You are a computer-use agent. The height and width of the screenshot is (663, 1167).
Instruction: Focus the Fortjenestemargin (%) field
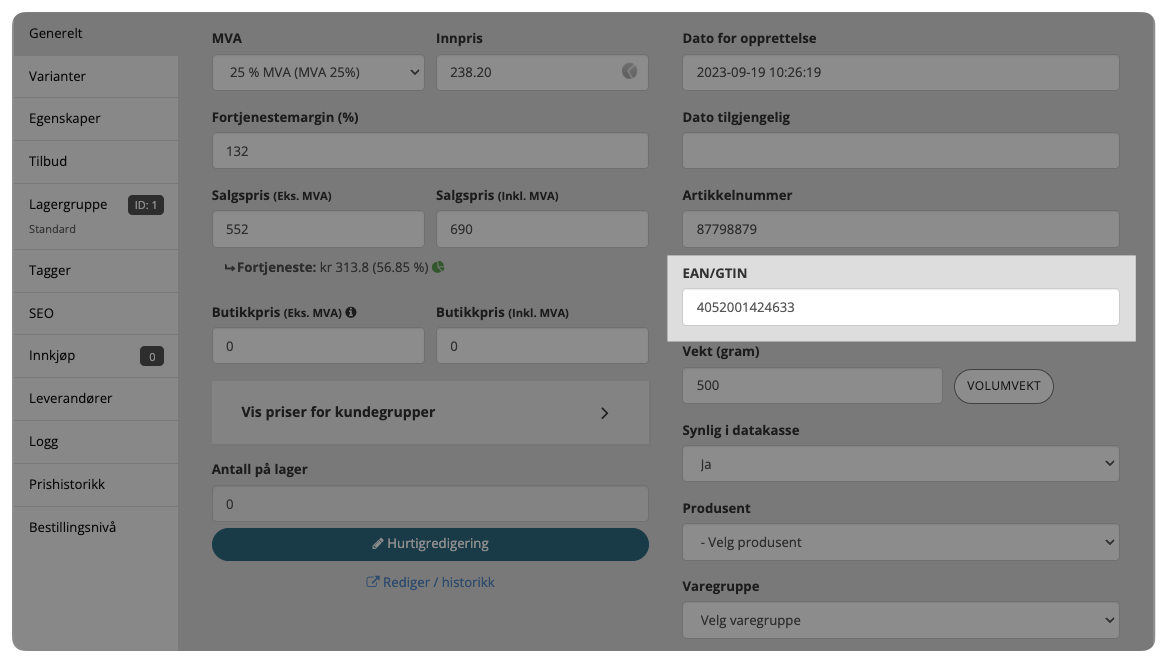tap(430, 151)
